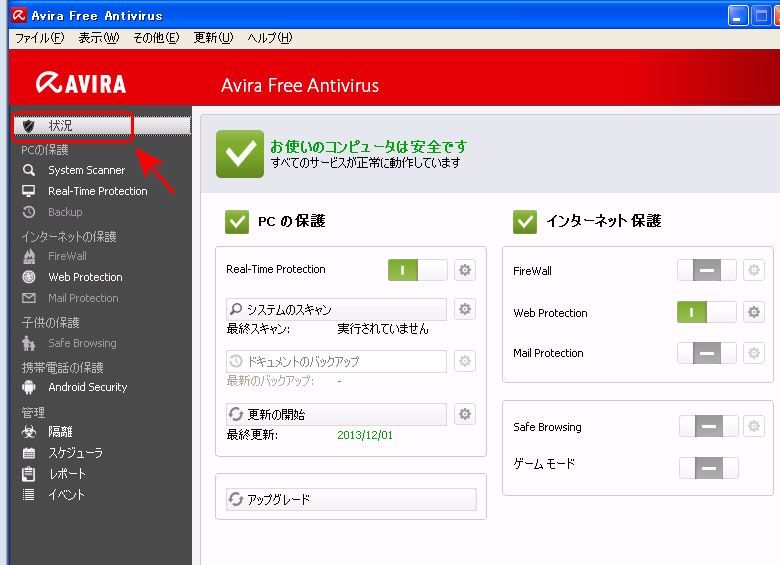Select the Real-Time Protection label in sidebar
Screen dimensions: 780x565
click(x=98, y=191)
